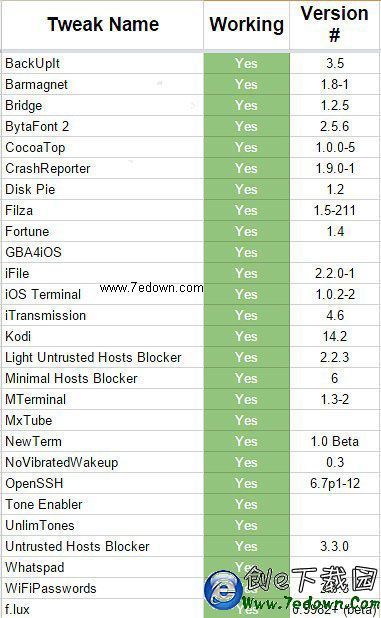Viewport: 381px width, 618px height.
Task: Select the BackUpIt tweak name cell
Action: pyautogui.click(x=102, y=63)
